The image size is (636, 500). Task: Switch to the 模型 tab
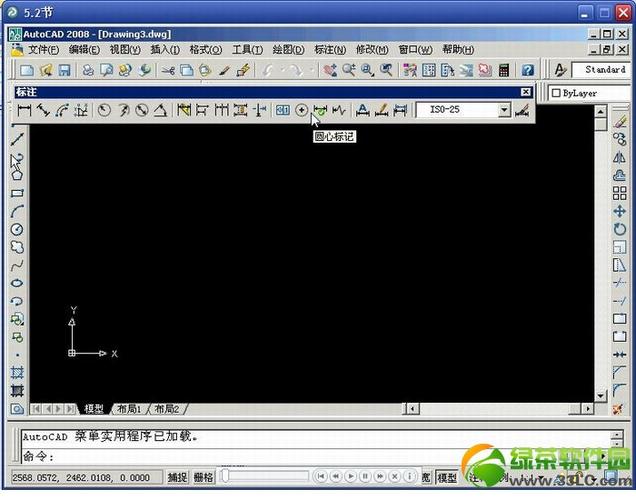tap(94, 409)
